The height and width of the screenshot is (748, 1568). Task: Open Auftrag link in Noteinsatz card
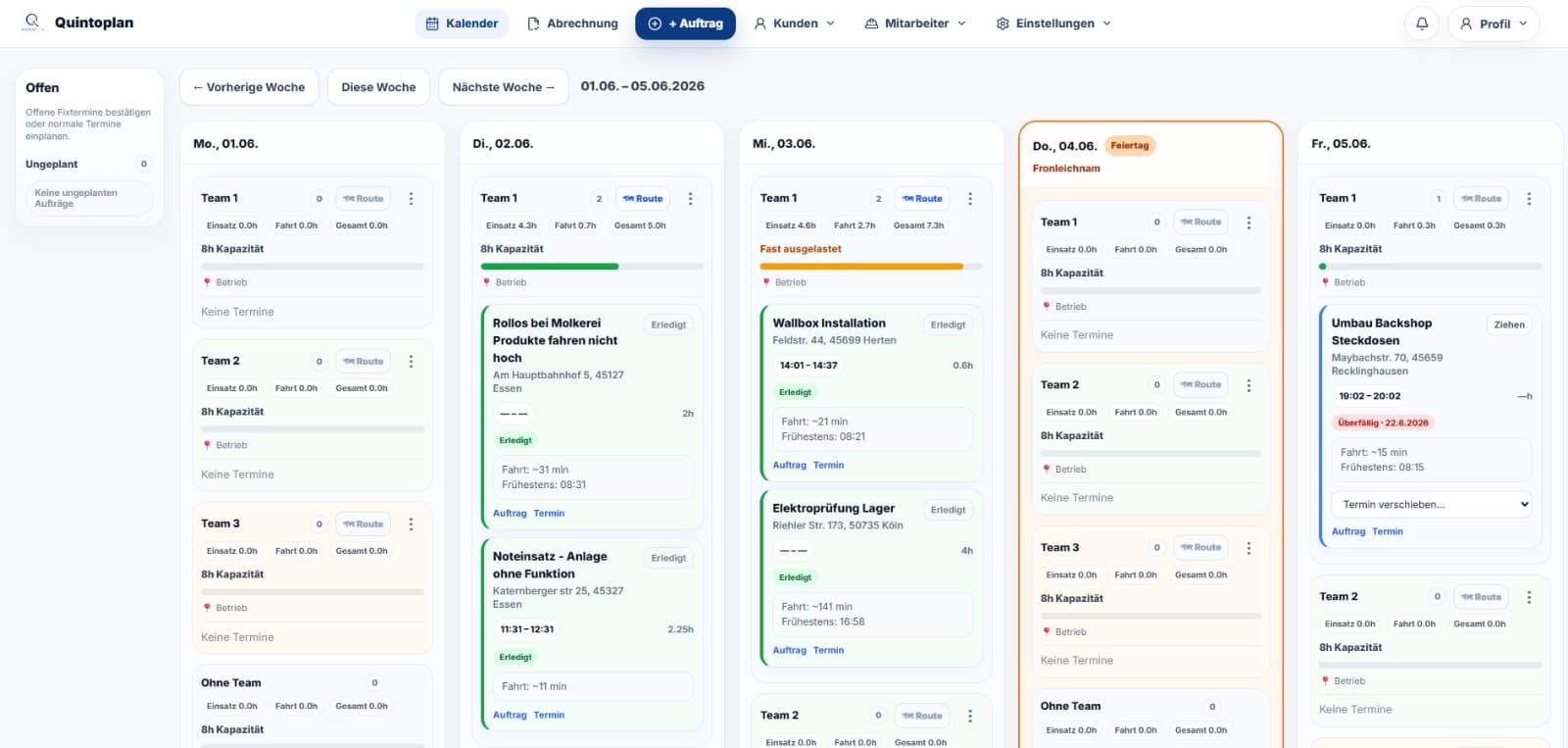coord(510,716)
